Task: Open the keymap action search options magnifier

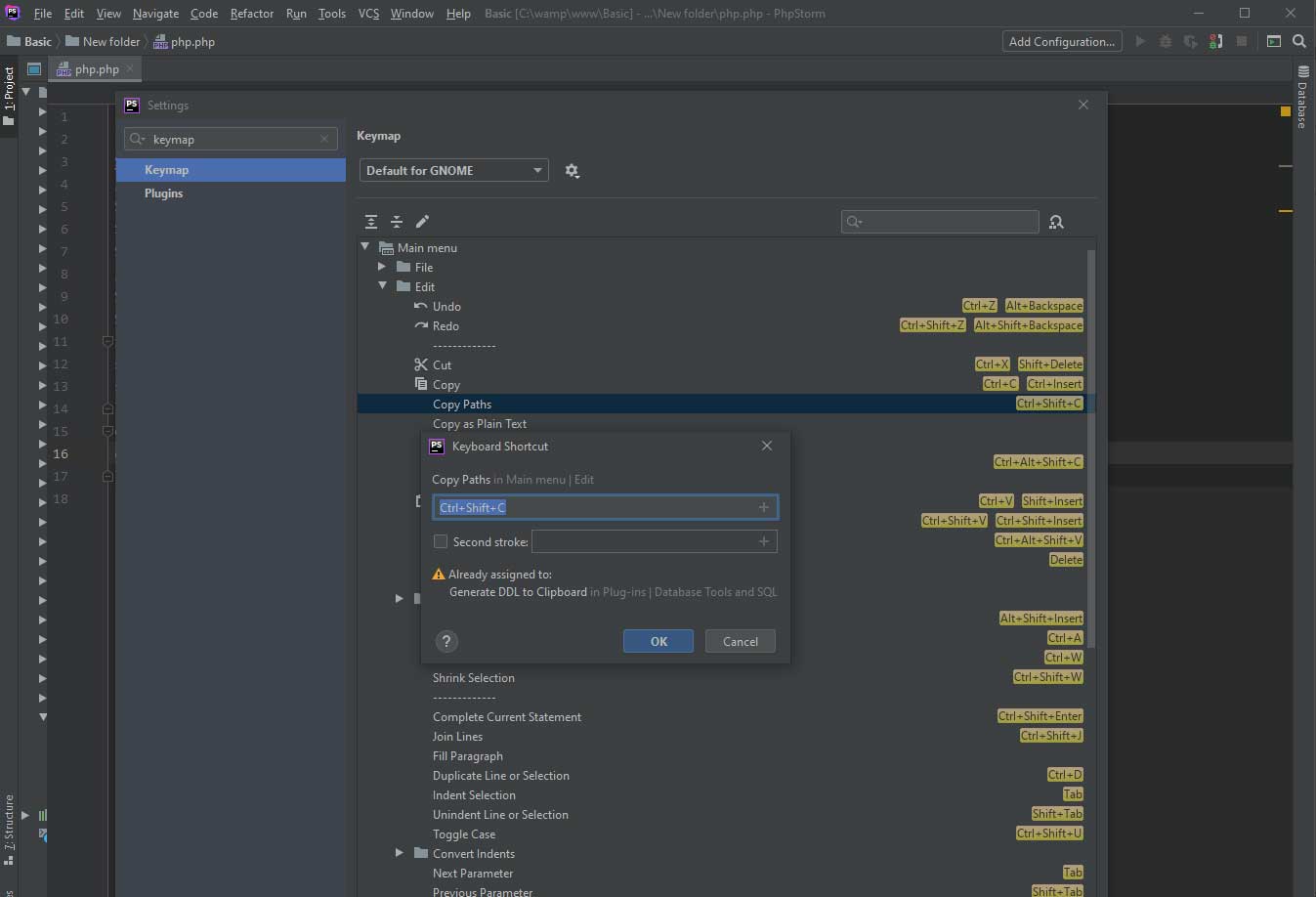Action: 854,222
